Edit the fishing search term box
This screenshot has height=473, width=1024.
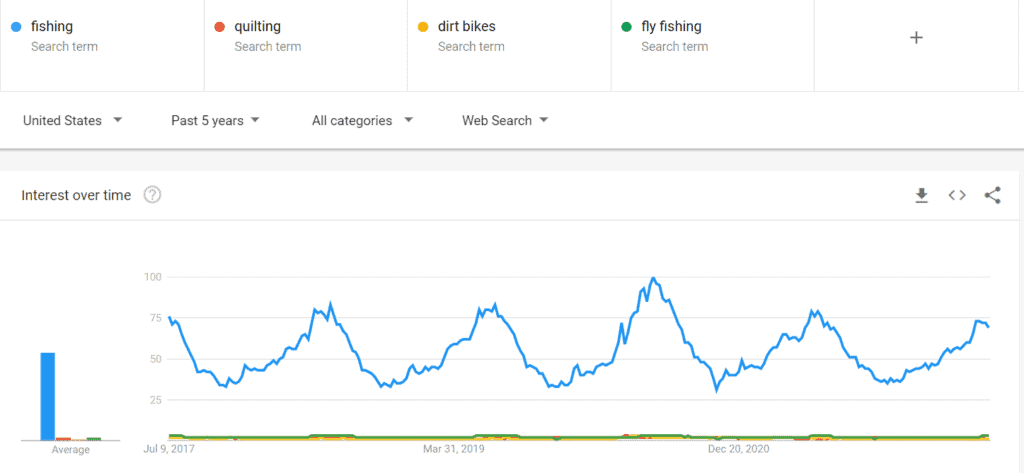(52, 27)
